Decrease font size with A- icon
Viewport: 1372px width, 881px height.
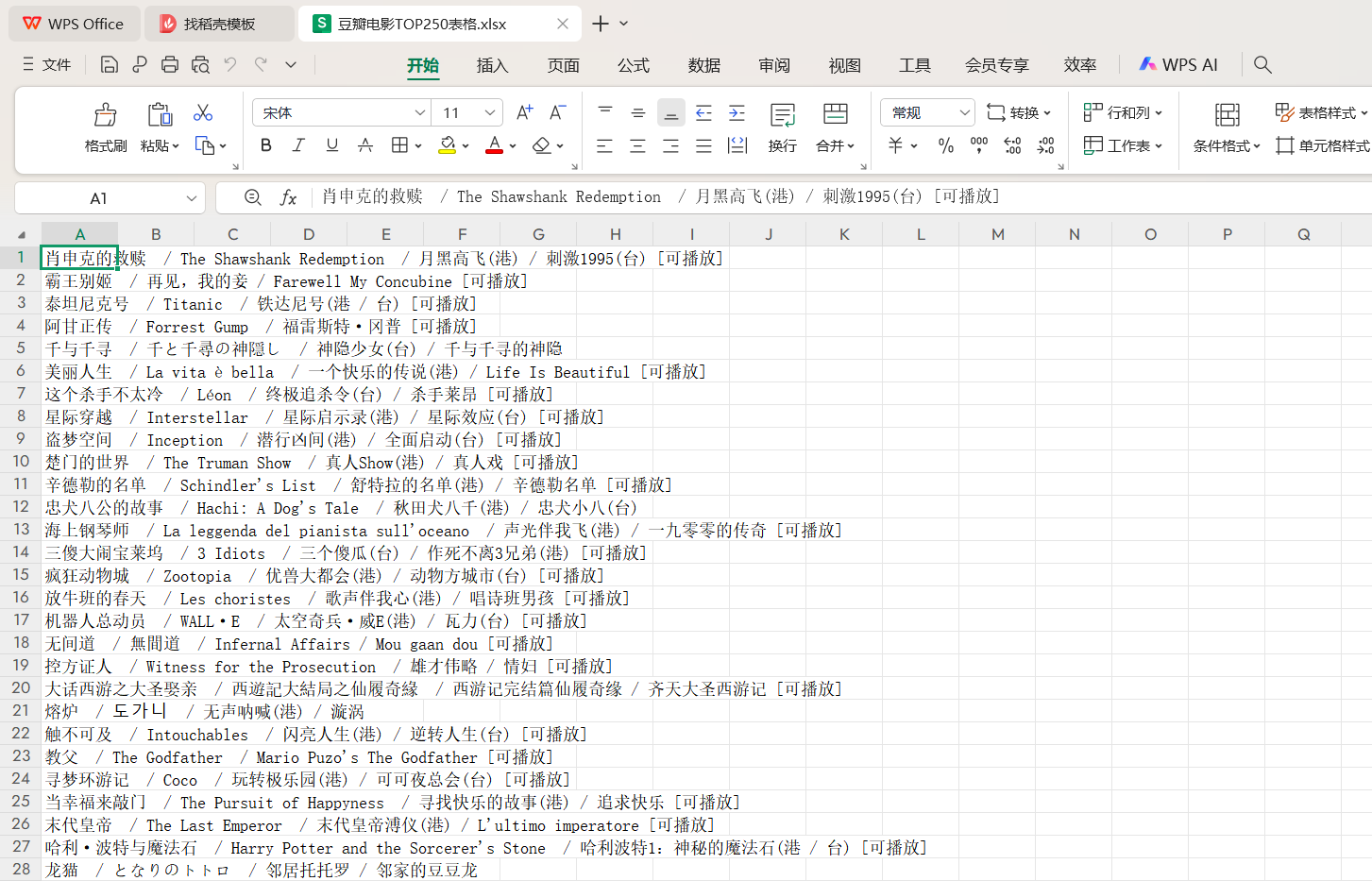tap(557, 112)
